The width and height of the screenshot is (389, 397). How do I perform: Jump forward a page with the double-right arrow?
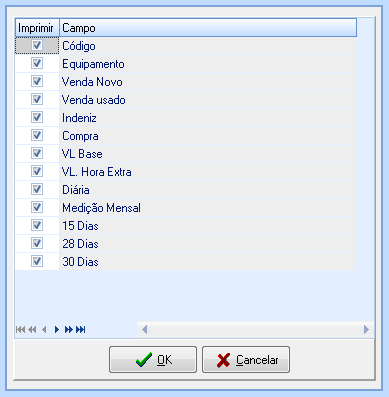[69, 330]
